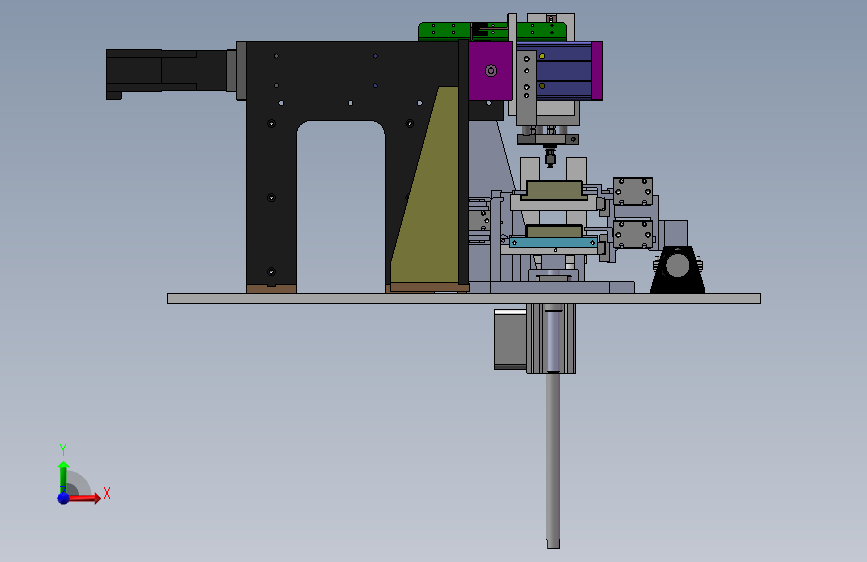Select the upper gray four-screw block
Screen dimensions: 867x562
(633, 191)
